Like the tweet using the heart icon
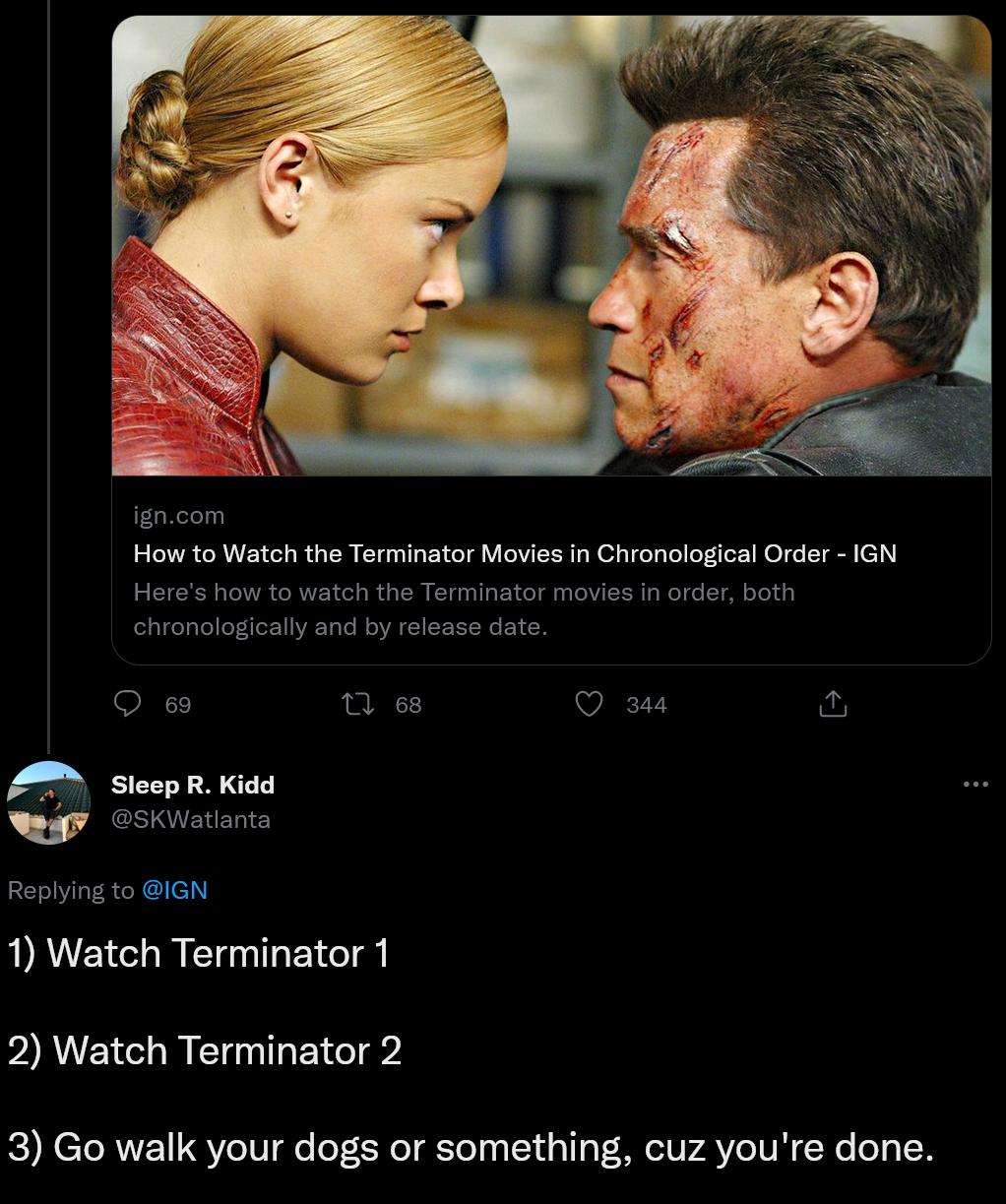This screenshot has height=1204, width=1006. [x=589, y=704]
